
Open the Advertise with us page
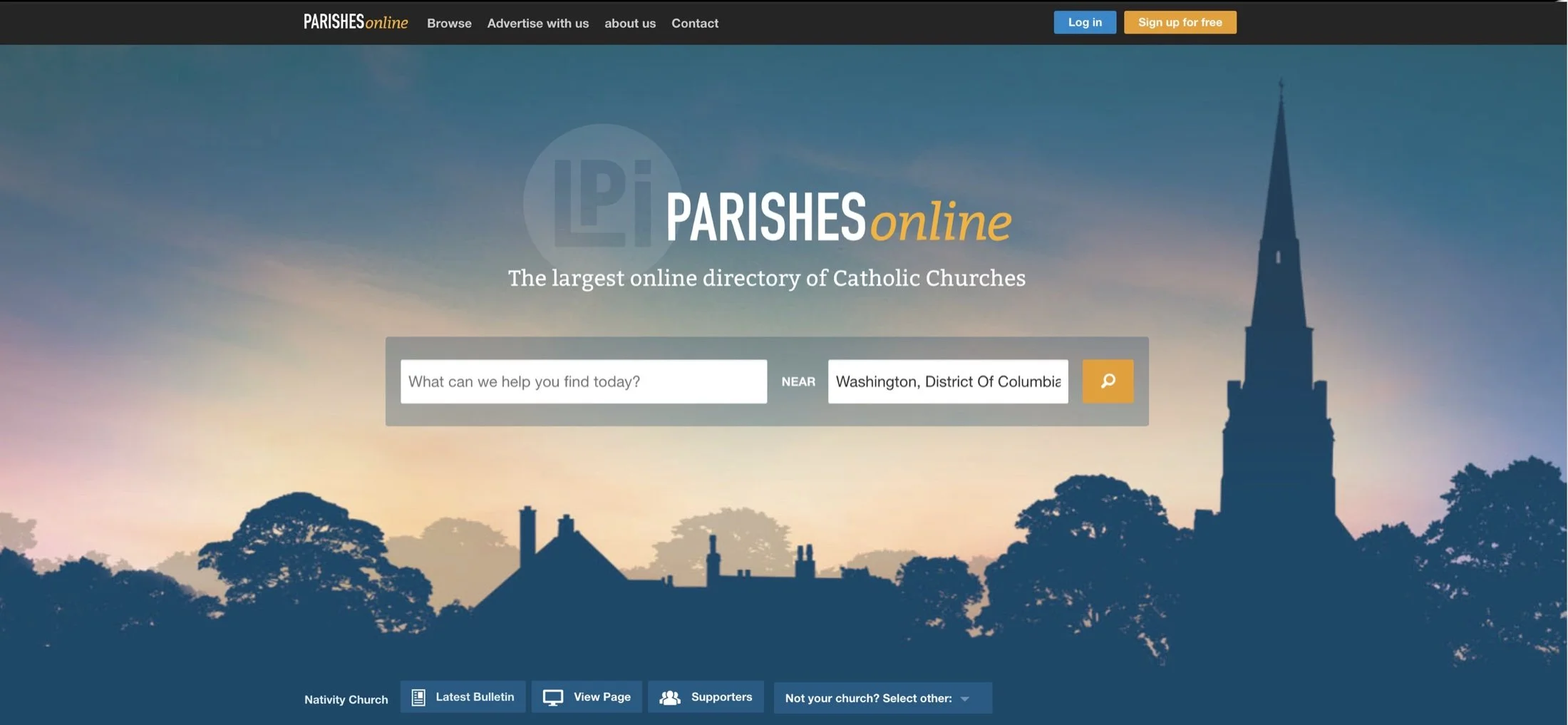point(538,24)
